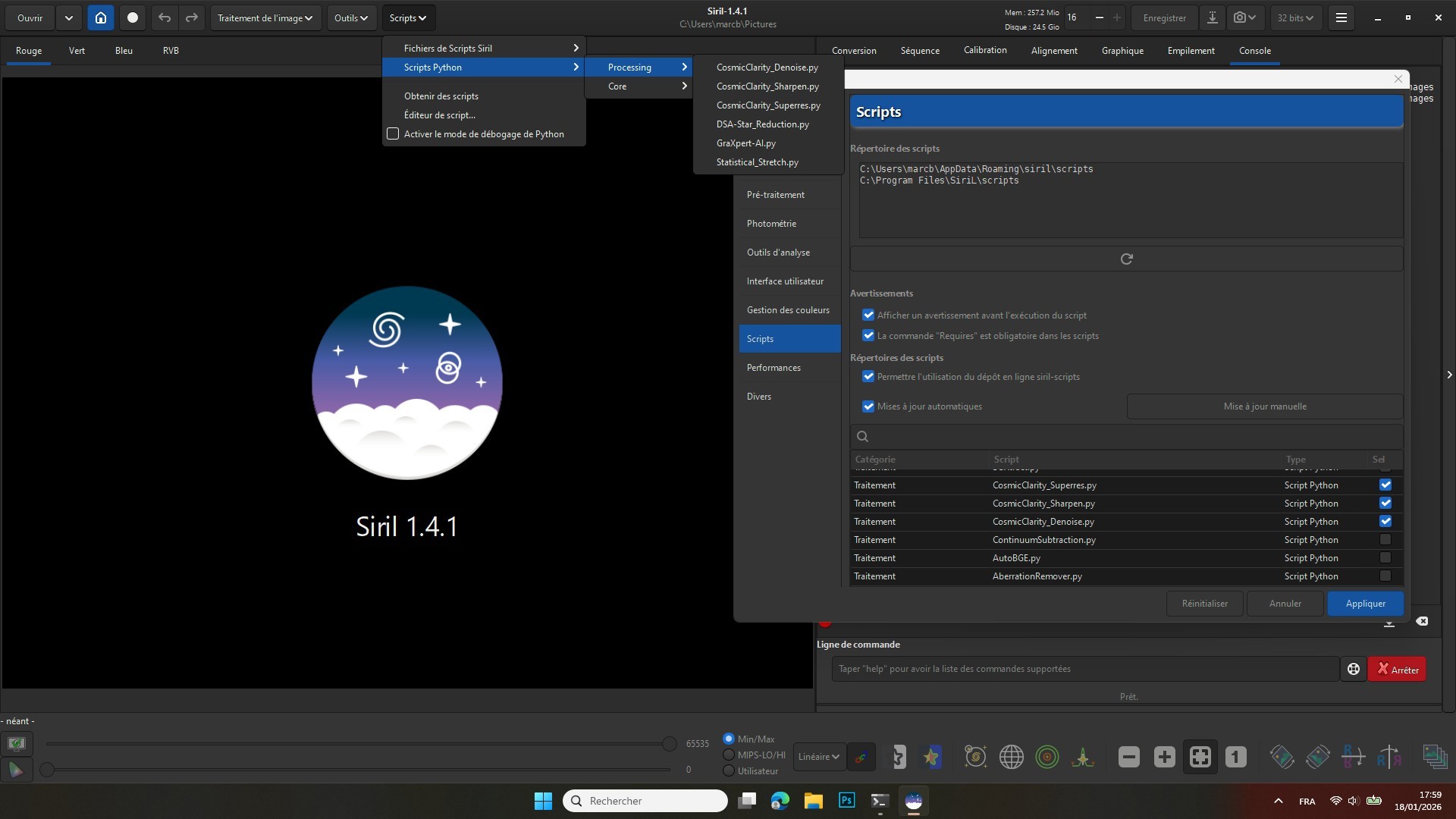Viewport: 1456px width, 819px height.
Task: Click the green concentric circles photometry icon
Action: (x=1047, y=757)
